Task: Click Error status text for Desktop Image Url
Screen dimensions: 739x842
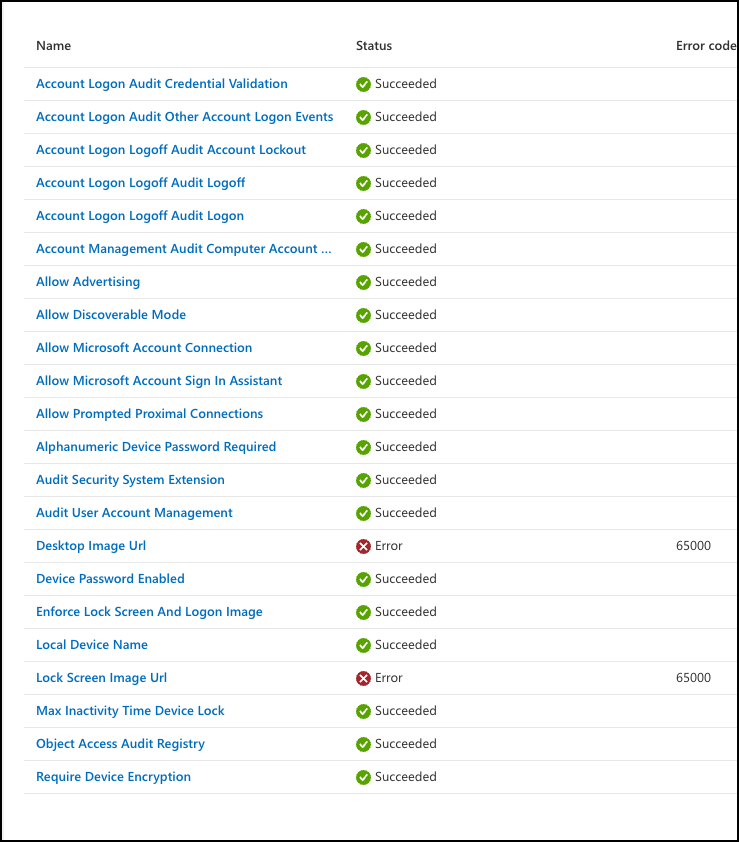Action: coord(388,546)
